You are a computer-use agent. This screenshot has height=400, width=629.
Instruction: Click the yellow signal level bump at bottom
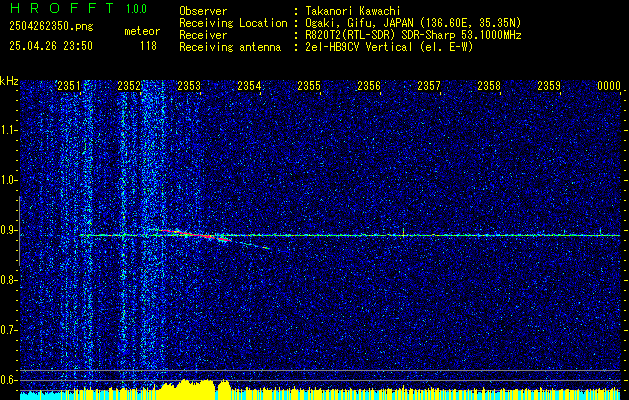(196, 388)
